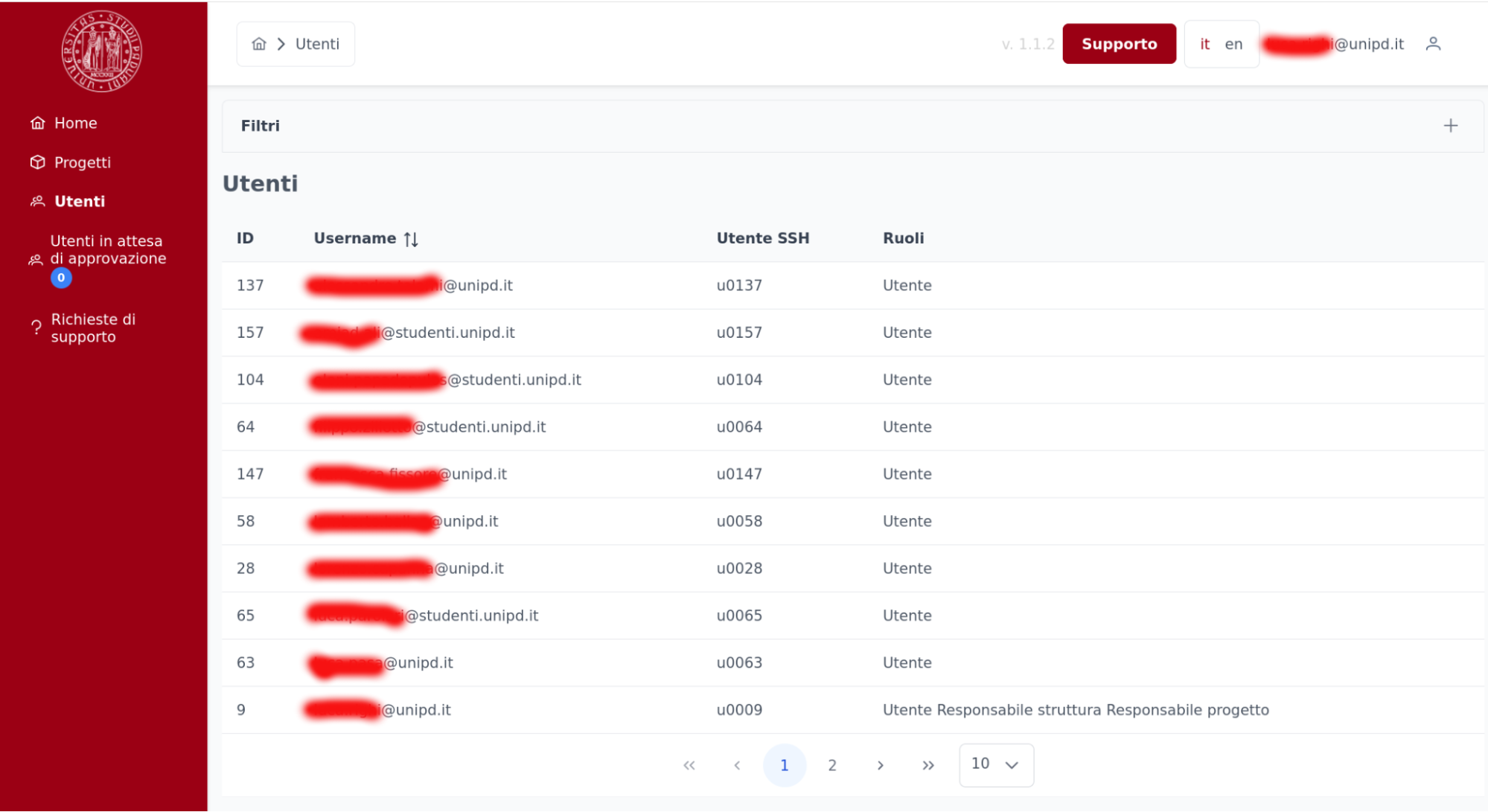
Task: Open Utenti in attesa di approvazione
Action: [x=107, y=250]
